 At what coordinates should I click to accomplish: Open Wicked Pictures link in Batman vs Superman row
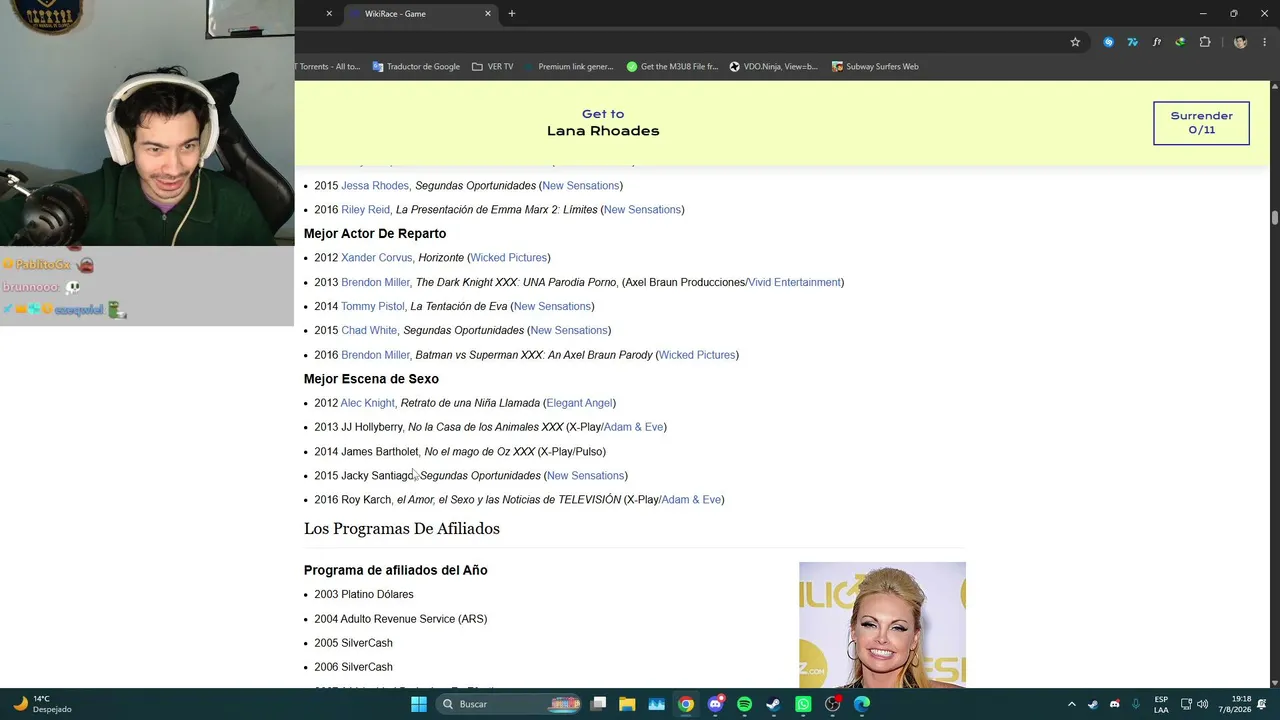[x=697, y=355]
